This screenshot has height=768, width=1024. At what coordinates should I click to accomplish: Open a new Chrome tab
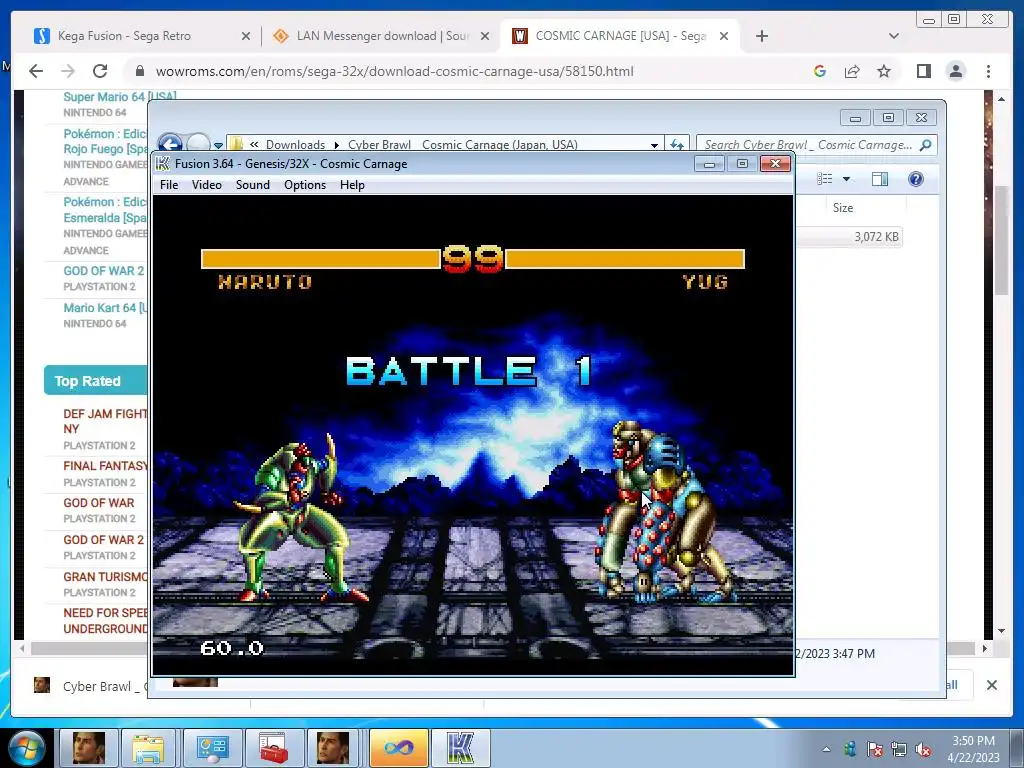tap(761, 36)
